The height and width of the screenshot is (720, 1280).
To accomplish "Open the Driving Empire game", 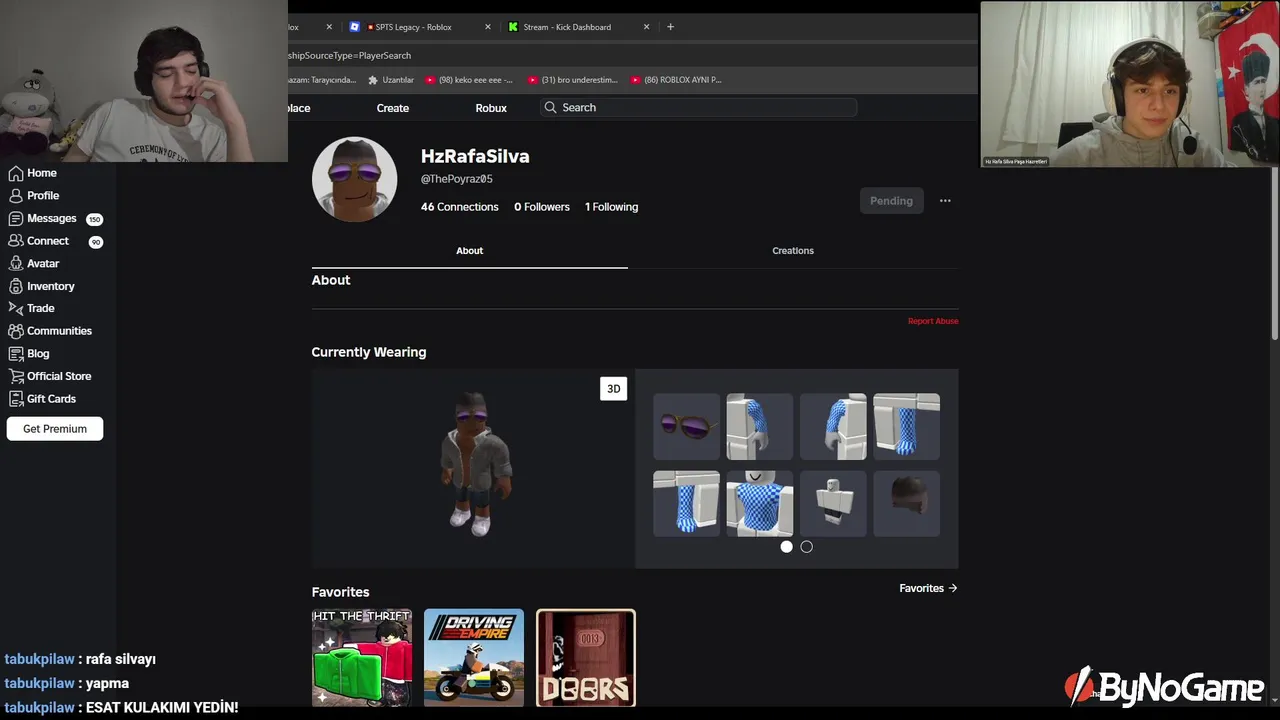I will click(x=474, y=658).
